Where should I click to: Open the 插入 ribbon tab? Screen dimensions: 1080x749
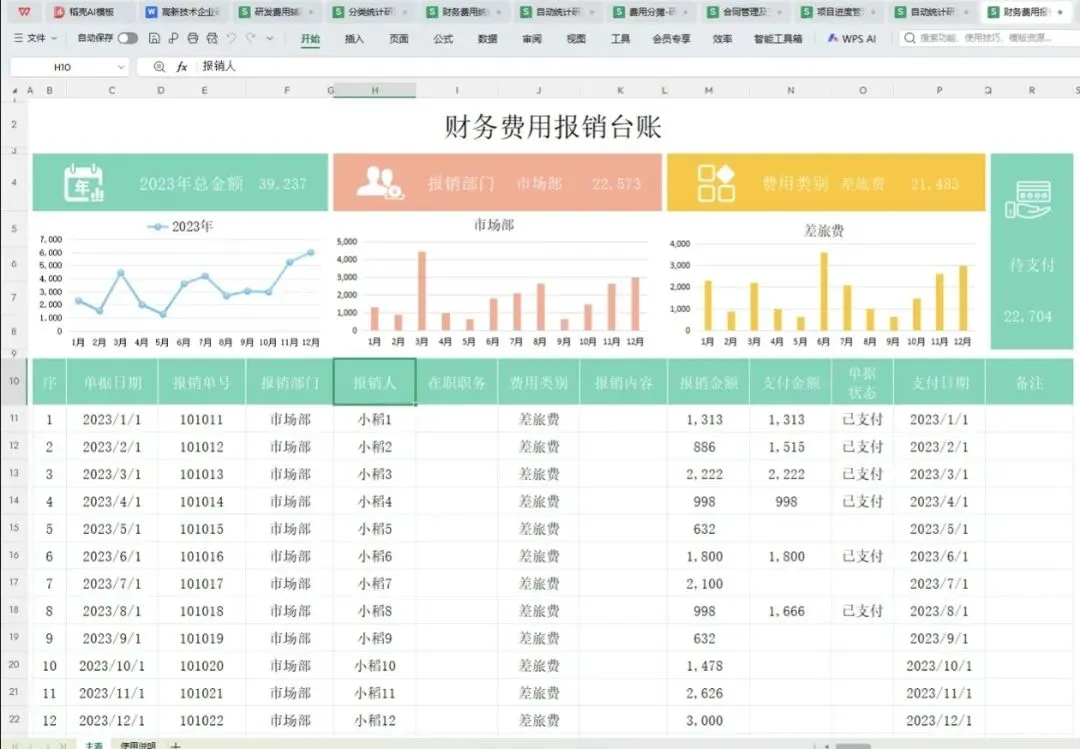coord(354,39)
